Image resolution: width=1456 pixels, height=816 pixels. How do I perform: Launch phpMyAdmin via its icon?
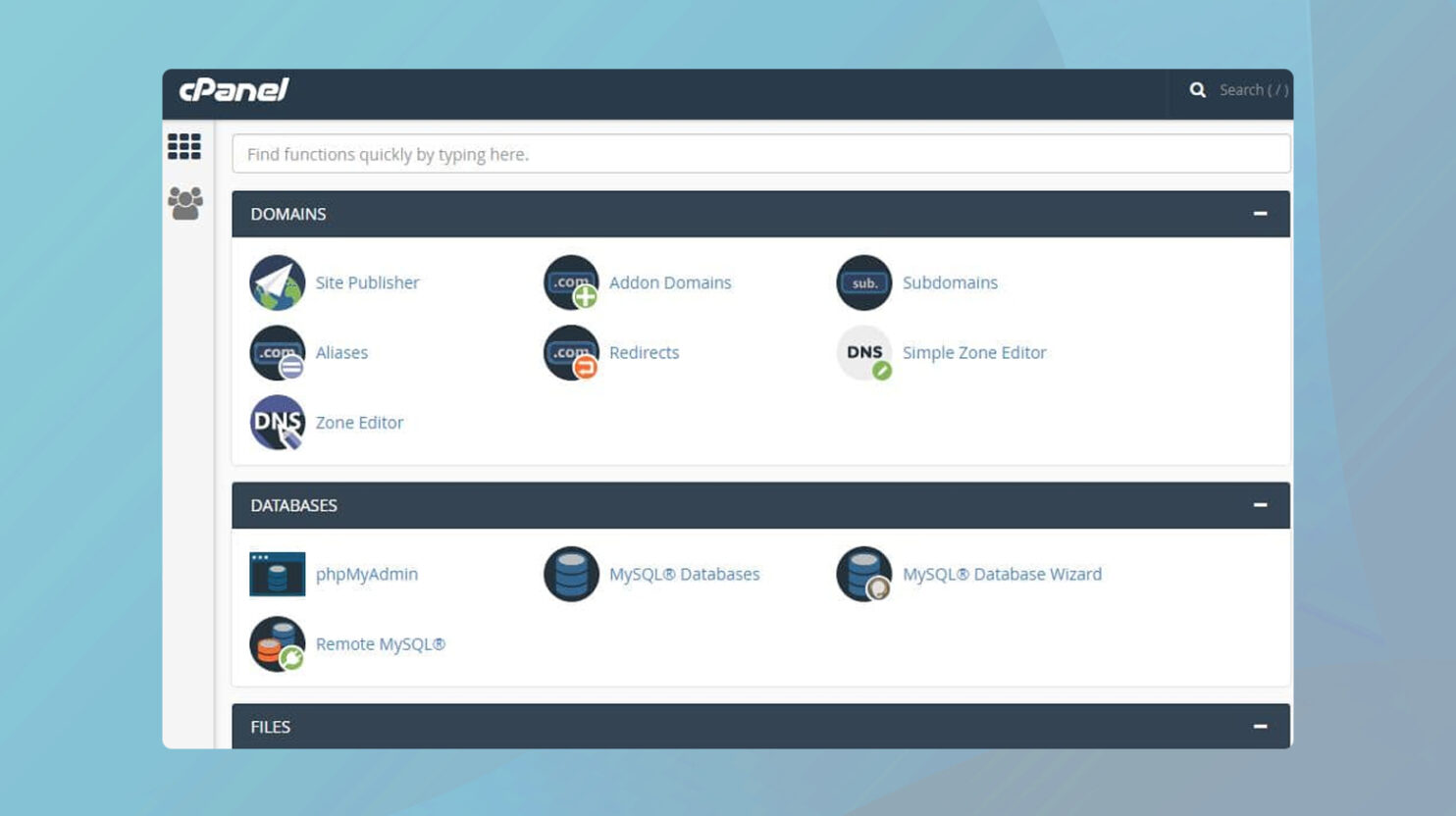(277, 574)
